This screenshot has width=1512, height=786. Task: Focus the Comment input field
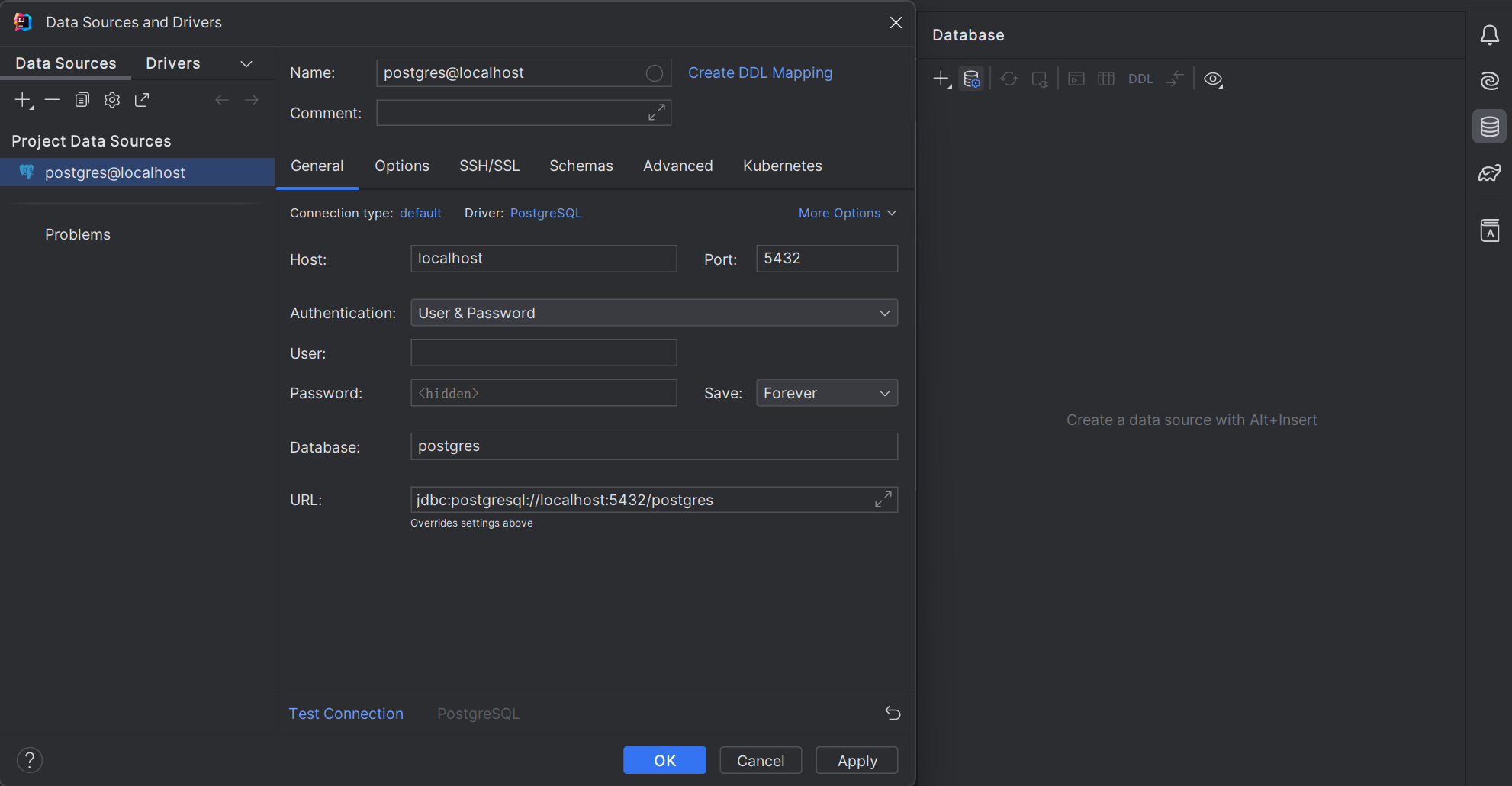coord(523,113)
